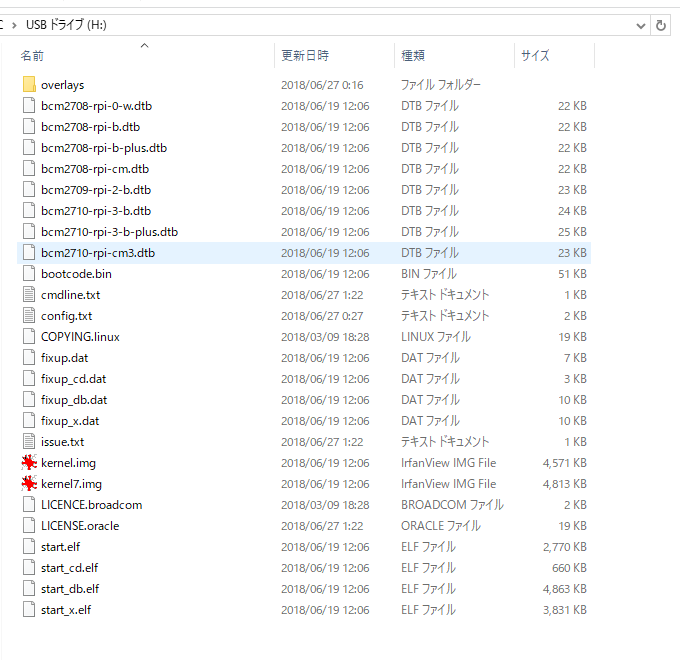680x660 pixels.
Task: Click the kernel7.img IrfanView icon
Action: pos(29,484)
